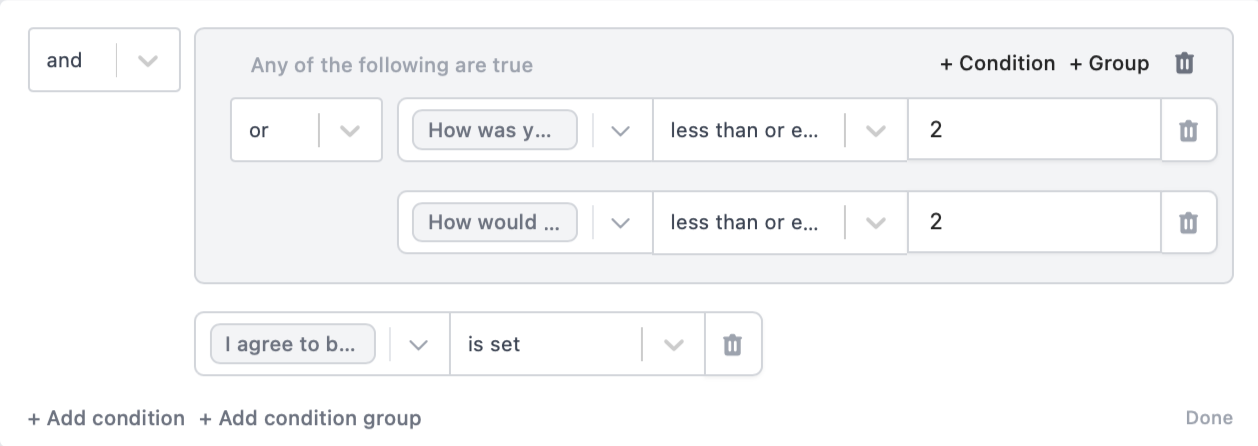Image resolution: width=1258 pixels, height=446 pixels.
Task: Focus value field of 'How was y...' row
Action: 1033,131
